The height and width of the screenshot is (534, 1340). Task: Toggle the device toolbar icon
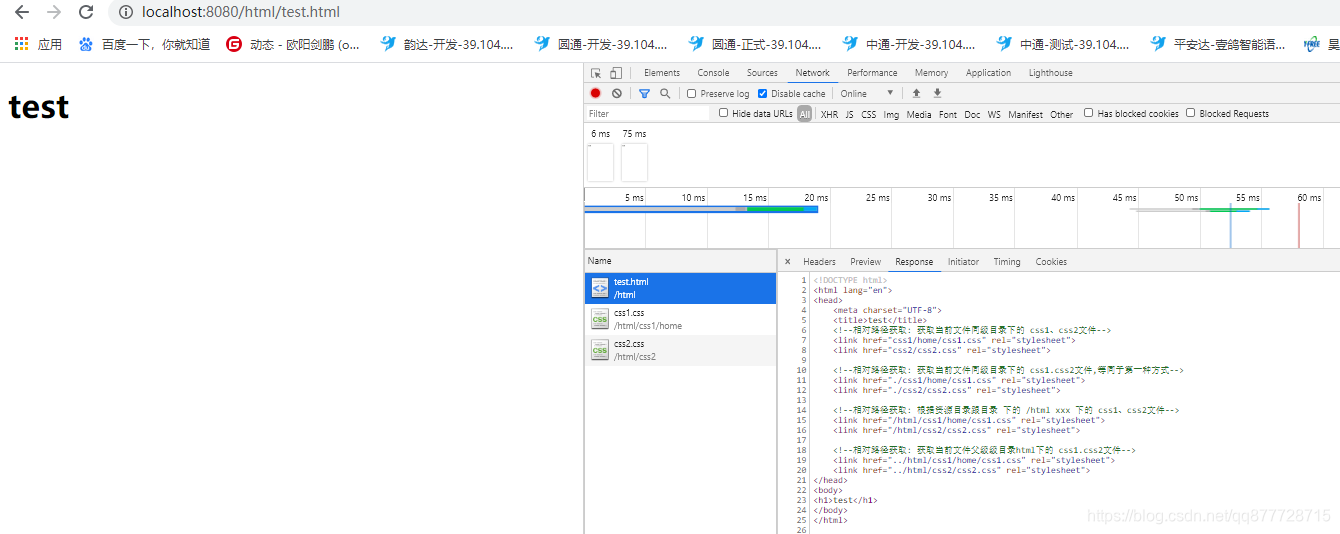tap(616, 73)
